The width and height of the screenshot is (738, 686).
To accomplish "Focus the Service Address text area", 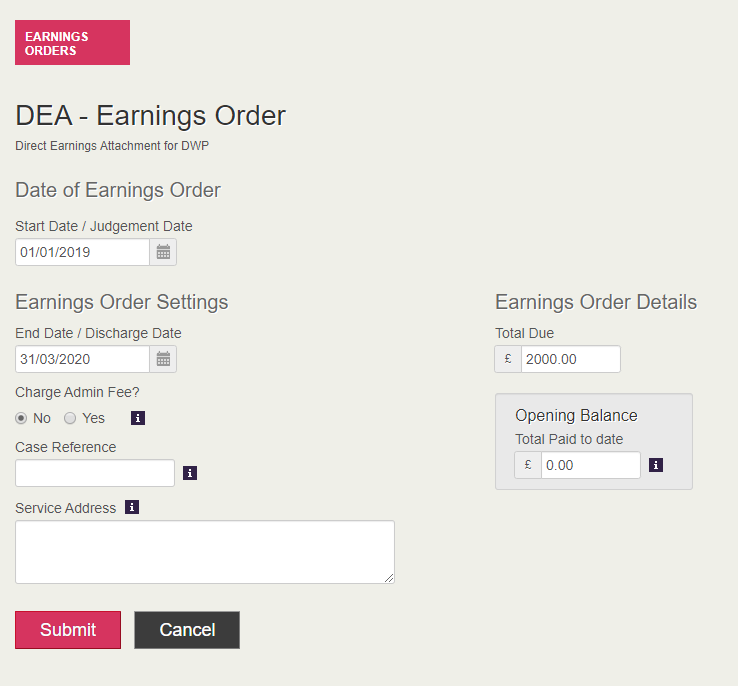I will click(x=204, y=551).
